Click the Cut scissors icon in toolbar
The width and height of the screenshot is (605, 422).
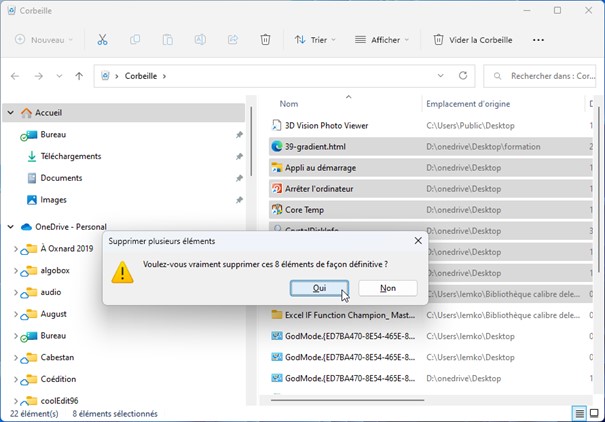click(x=102, y=40)
